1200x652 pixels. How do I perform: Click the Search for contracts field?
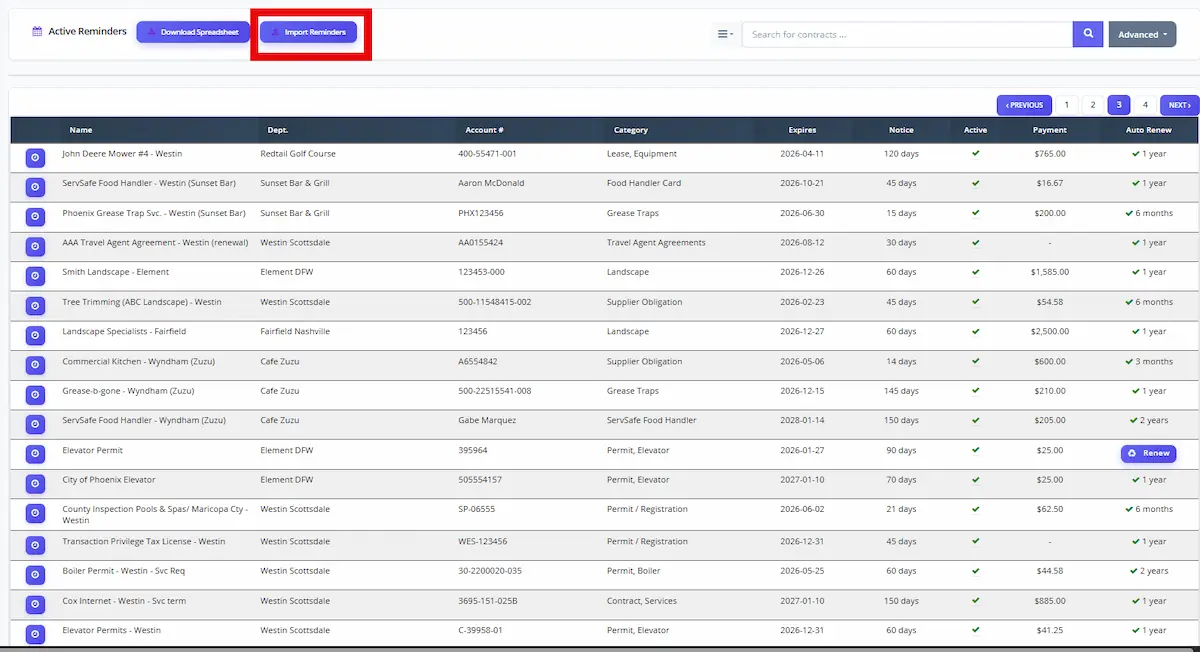click(x=906, y=34)
